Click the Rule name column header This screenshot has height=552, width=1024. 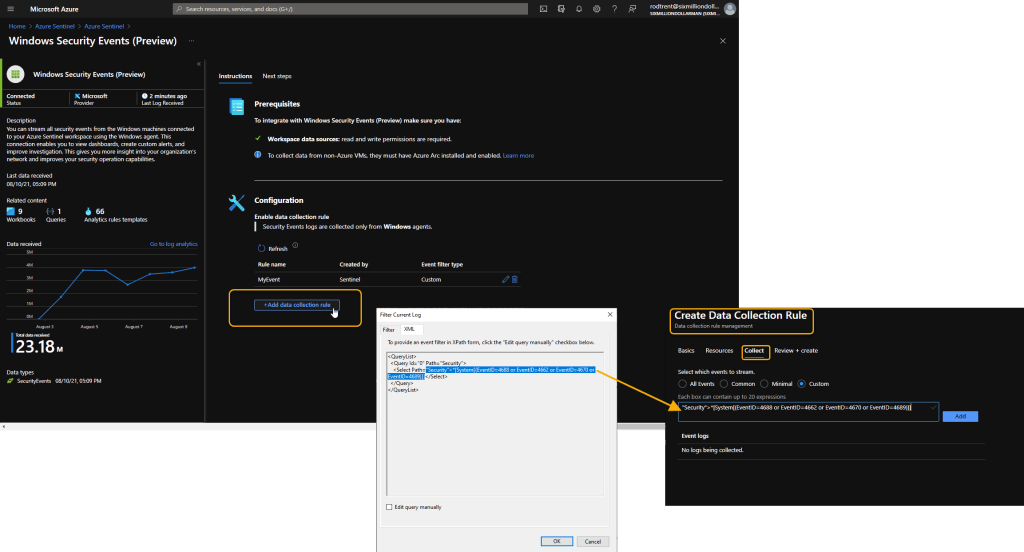(272, 265)
